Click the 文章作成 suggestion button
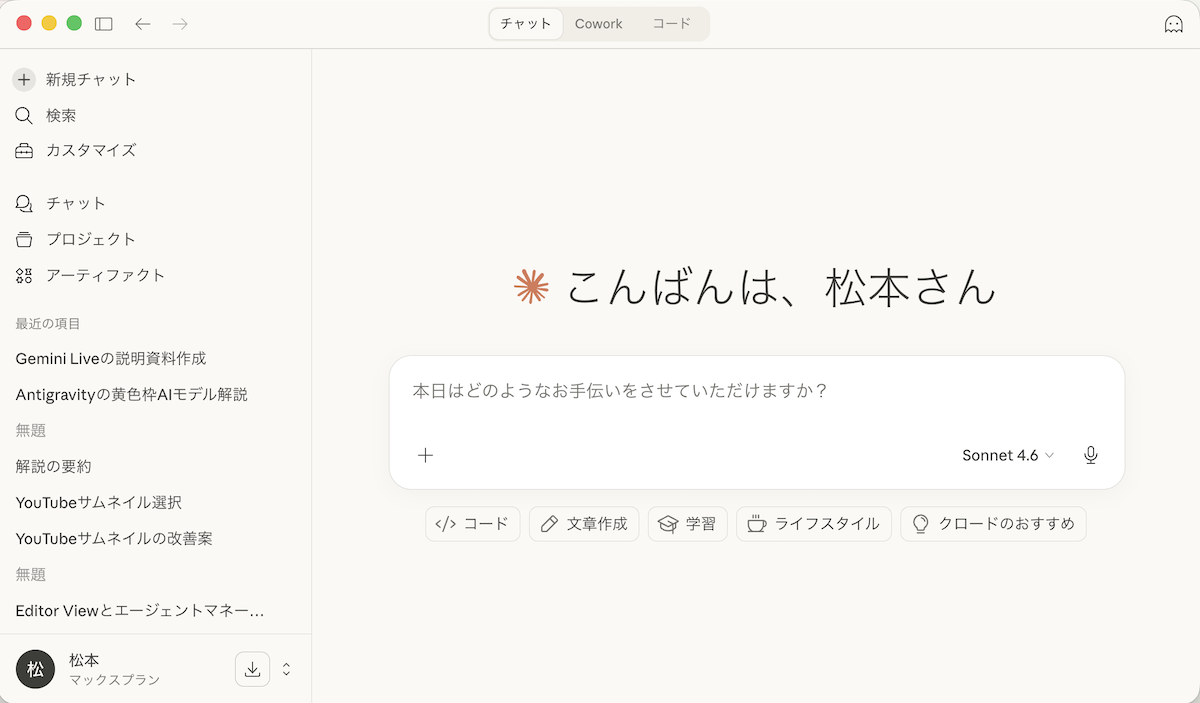This screenshot has height=703, width=1200. pos(584,523)
